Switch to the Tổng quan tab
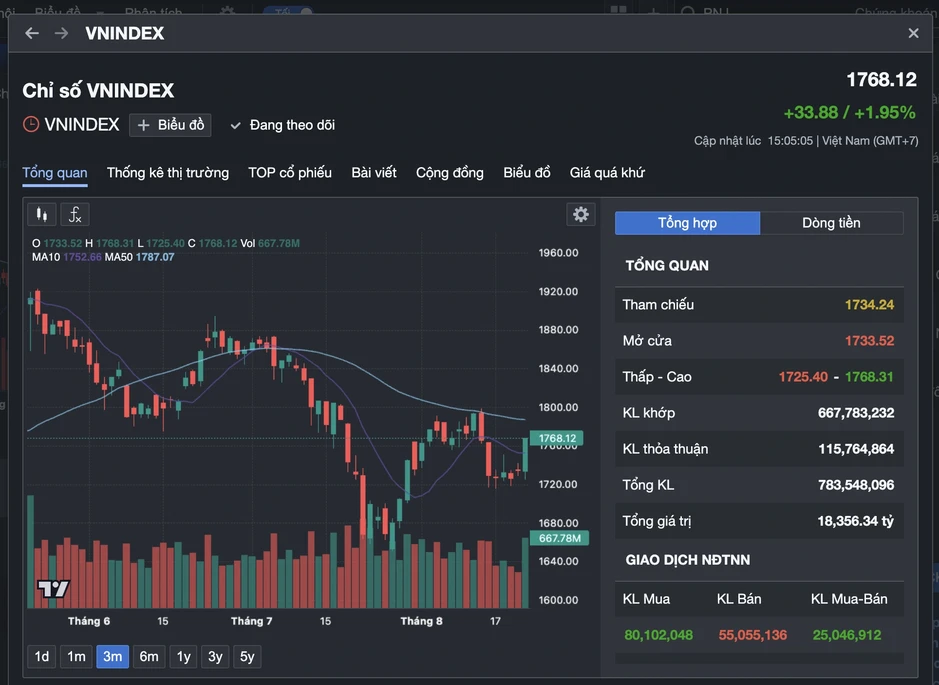The width and height of the screenshot is (939, 685). [54, 172]
